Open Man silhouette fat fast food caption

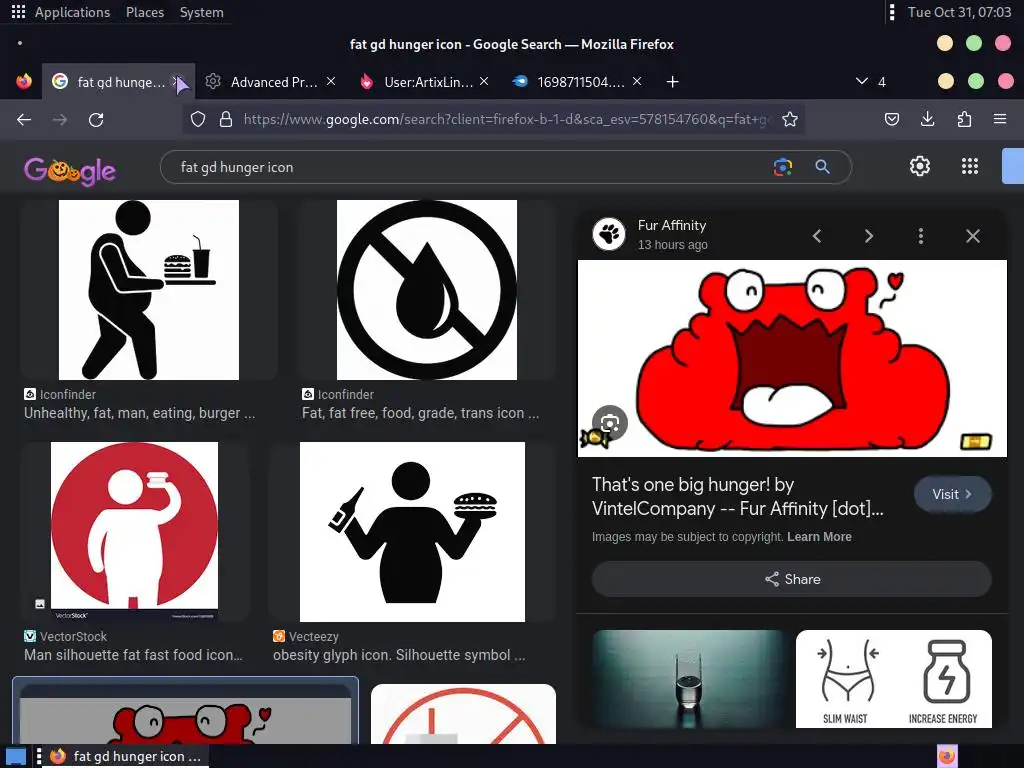pos(133,654)
